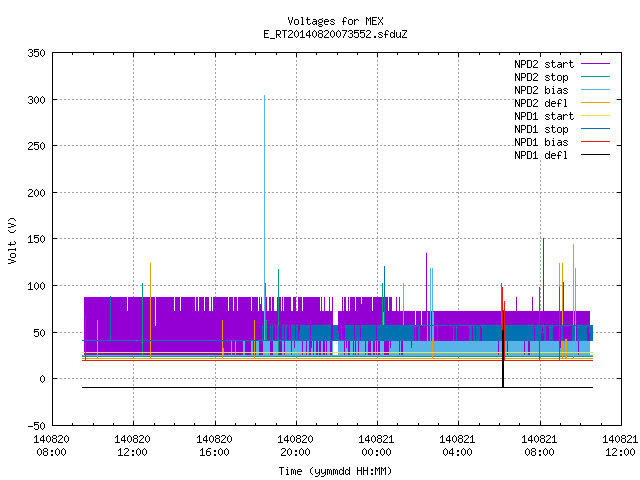Click the 'NPD2 defl' legend label

click(x=541, y=103)
